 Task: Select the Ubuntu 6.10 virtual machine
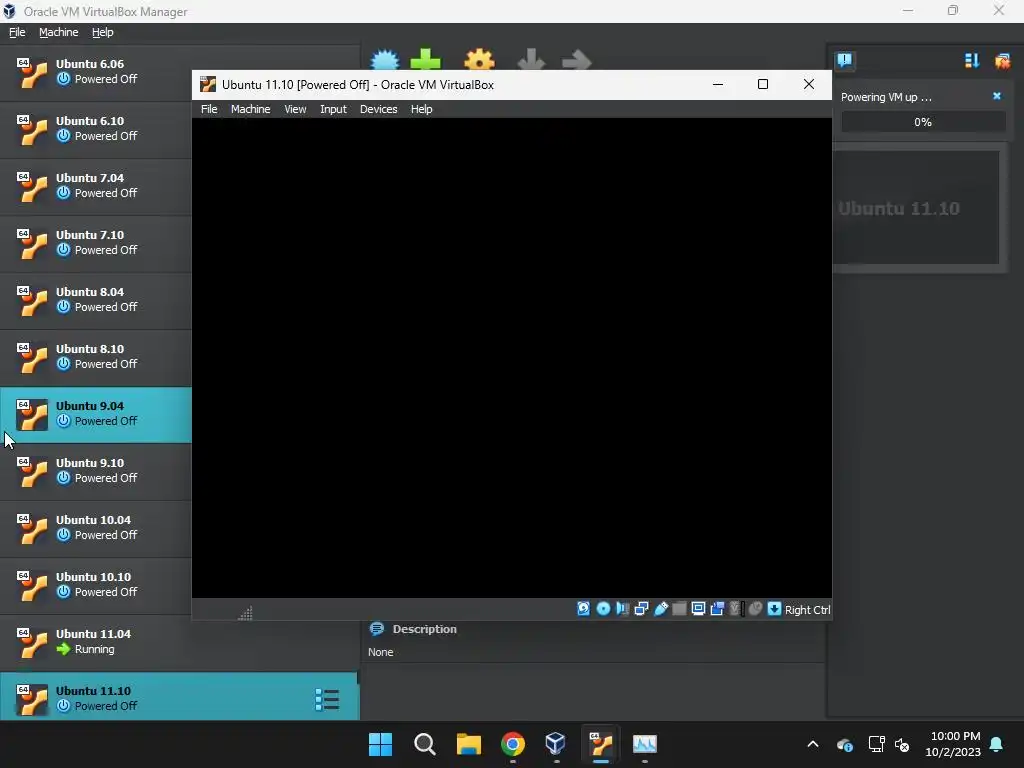coord(95,129)
